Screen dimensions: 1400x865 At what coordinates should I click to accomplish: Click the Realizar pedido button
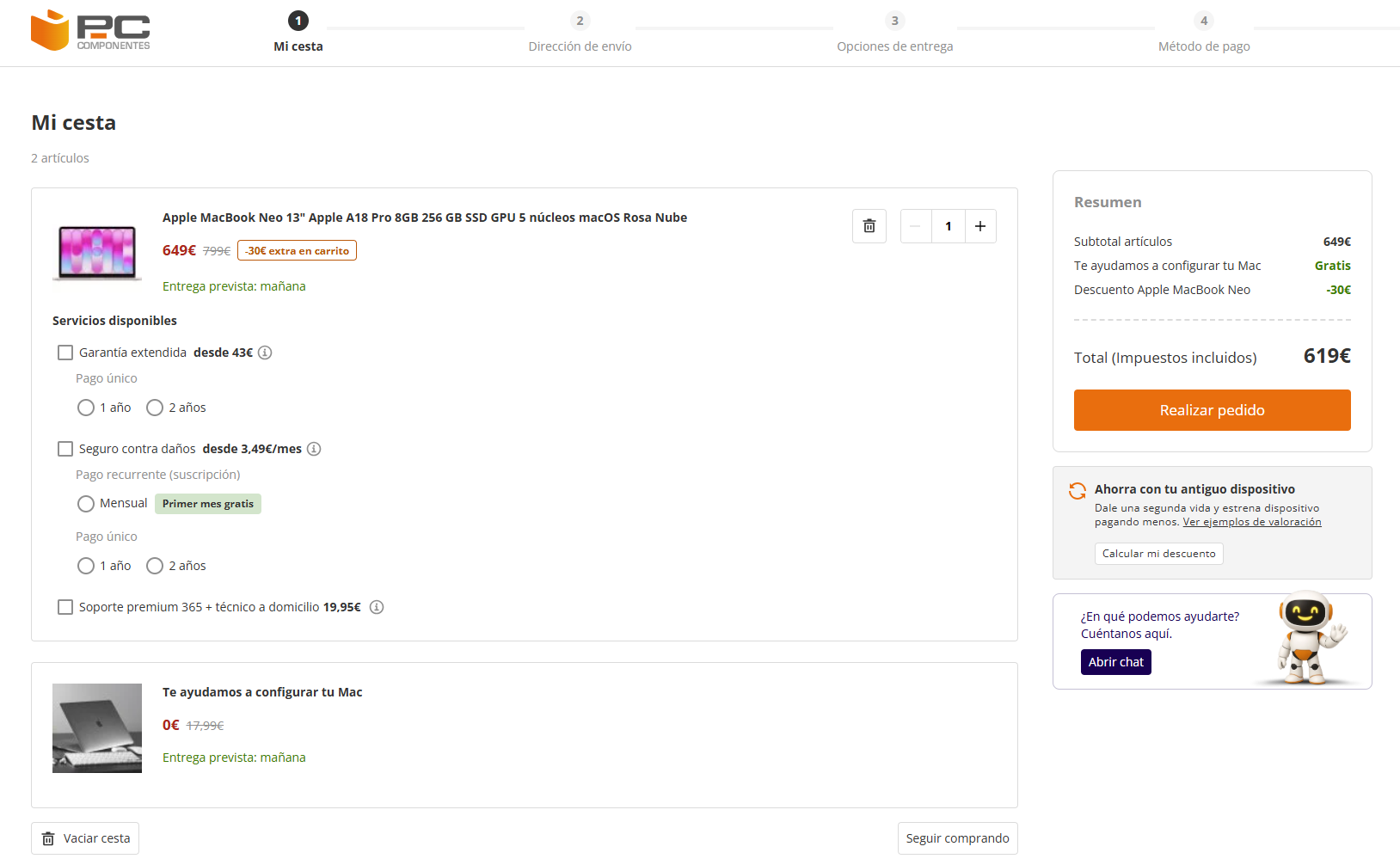[x=1213, y=410]
